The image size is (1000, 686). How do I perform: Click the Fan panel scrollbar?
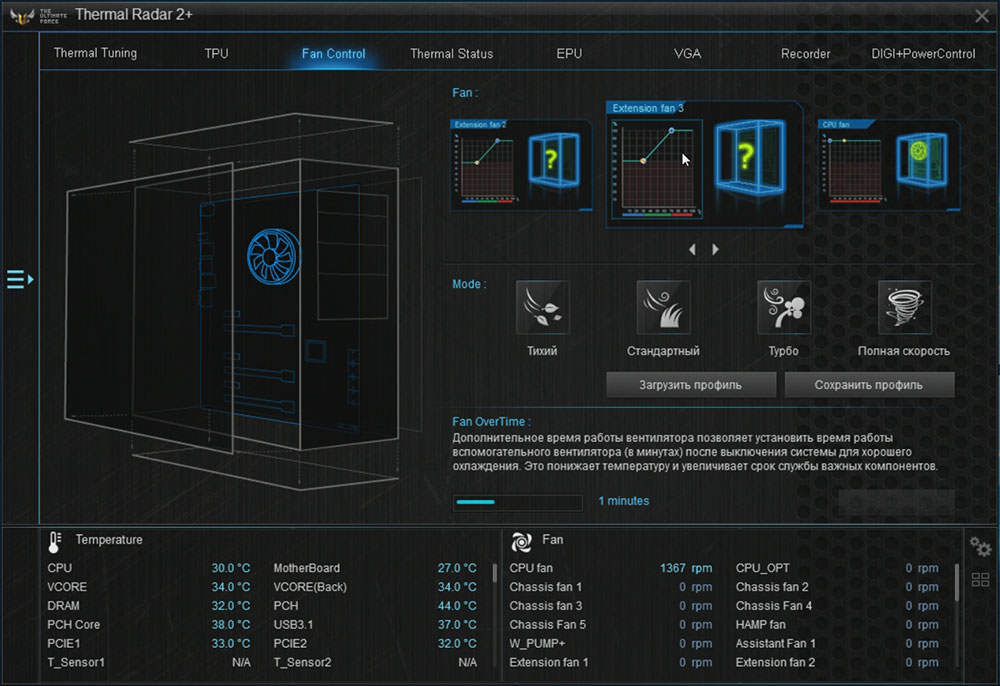(x=957, y=581)
